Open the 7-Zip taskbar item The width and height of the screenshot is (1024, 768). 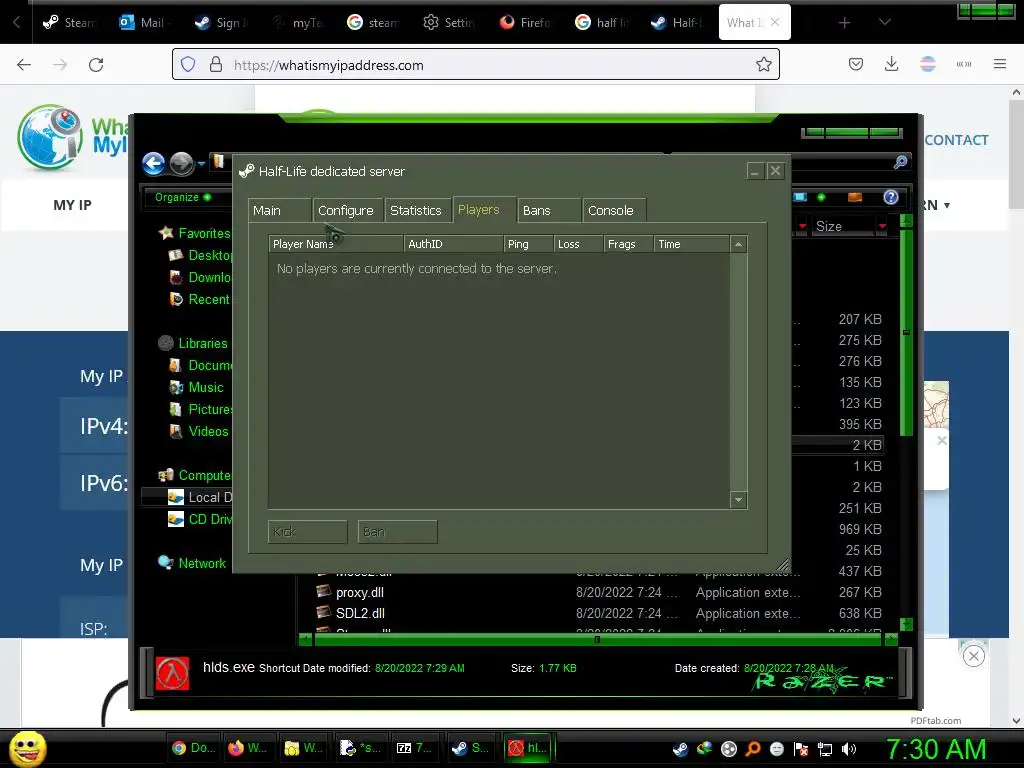[415, 748]
